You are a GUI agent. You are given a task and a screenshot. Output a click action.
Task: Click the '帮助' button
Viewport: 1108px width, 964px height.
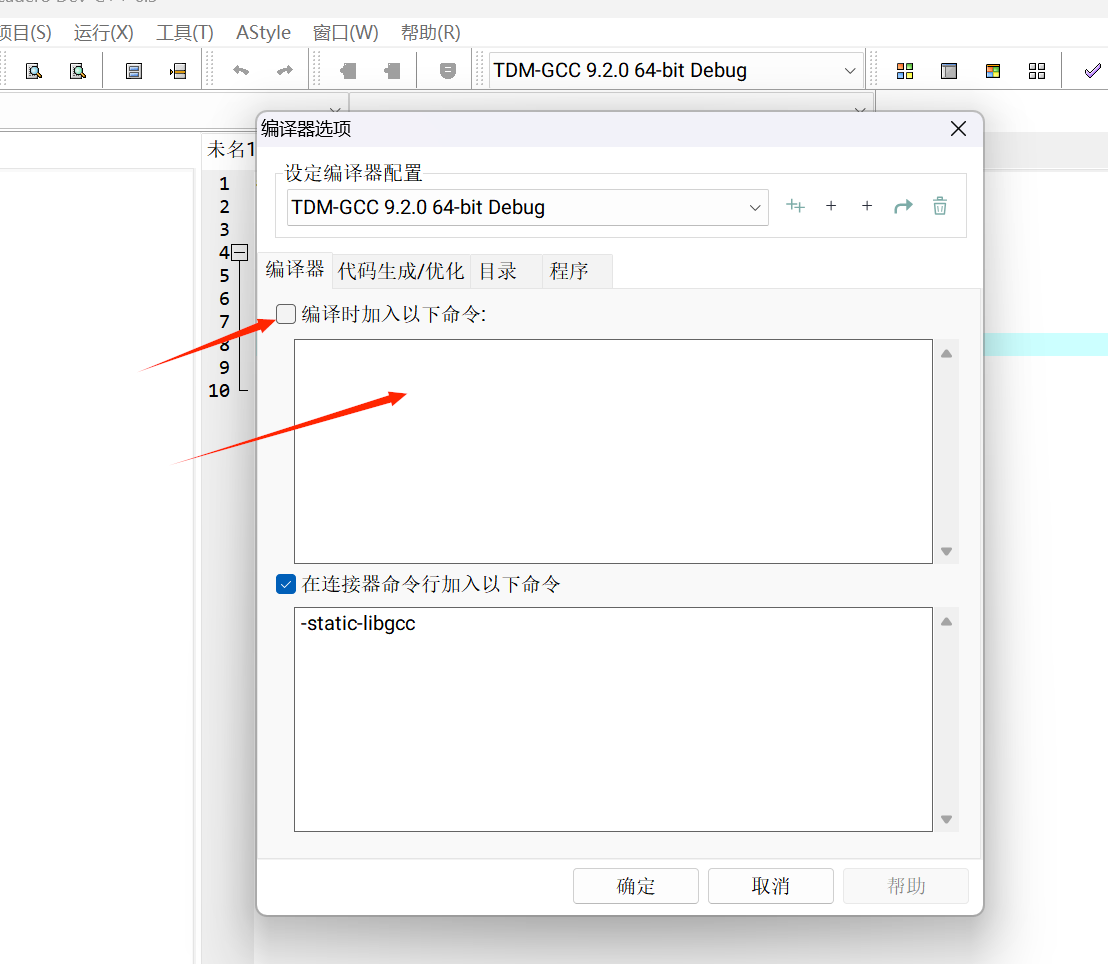pyautogui.click(x=906, y=886)
